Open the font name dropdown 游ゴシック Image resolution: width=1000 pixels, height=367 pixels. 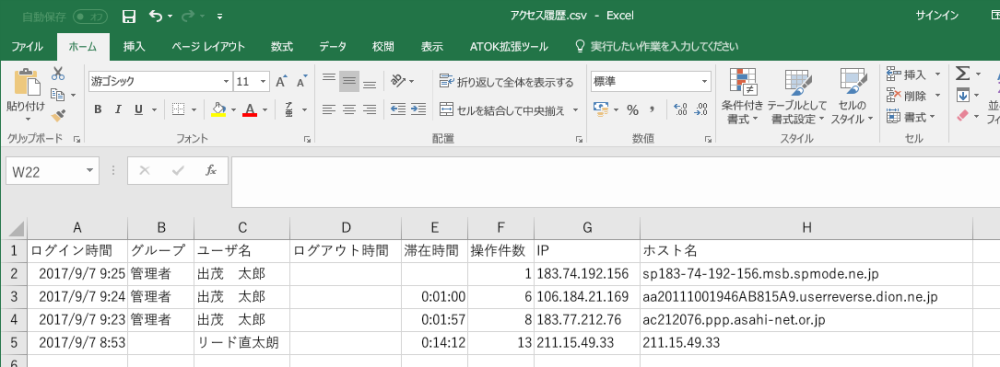226,82
